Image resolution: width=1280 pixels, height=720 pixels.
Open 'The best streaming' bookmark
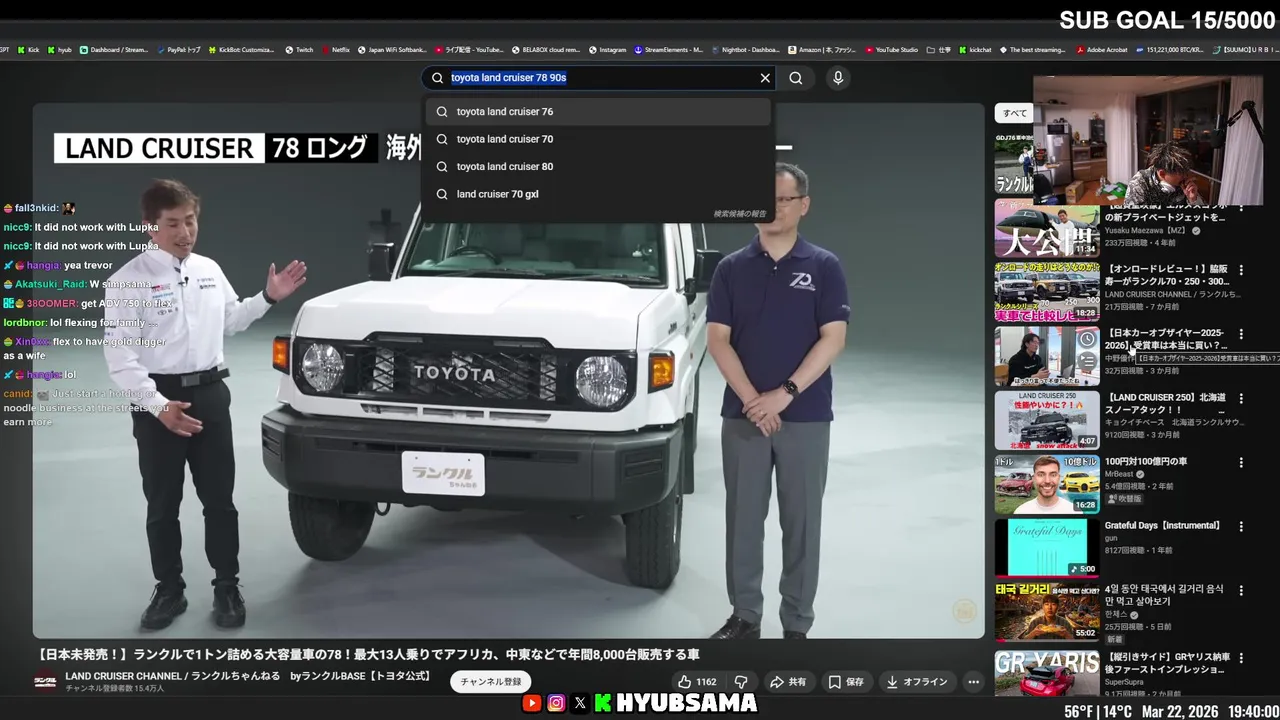tap(1033, 49)
